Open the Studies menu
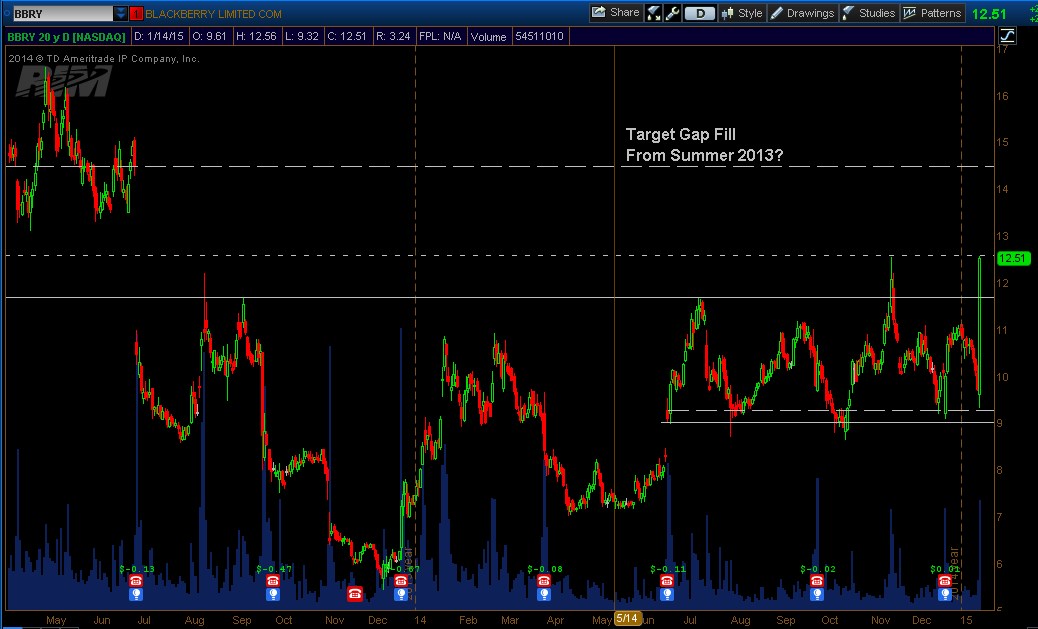 point(869,13)
